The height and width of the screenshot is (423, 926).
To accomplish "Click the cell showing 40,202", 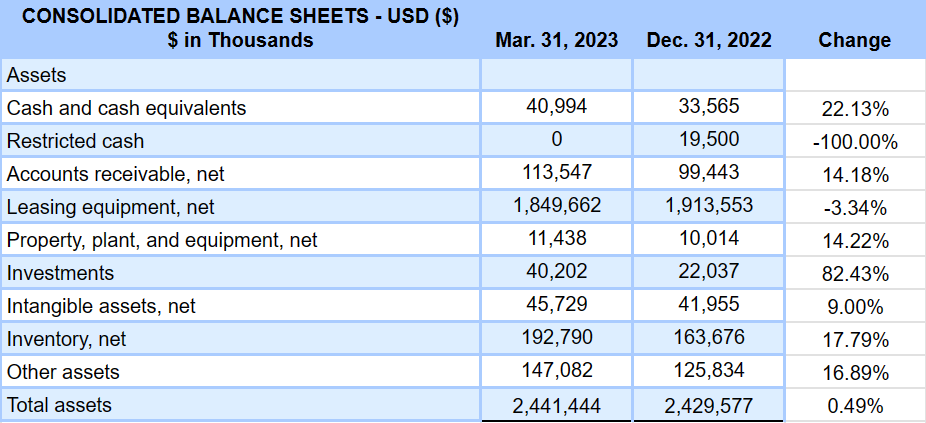I will pos(556,273).
